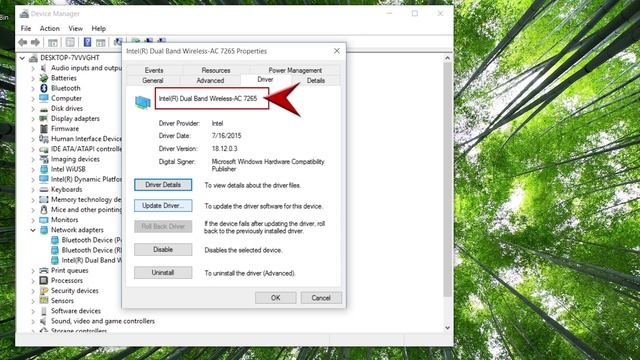Image resolution: width=640 pixels, height=360 pixels.
Task: Click the Imaging devices camera icon
Action: 44,159
